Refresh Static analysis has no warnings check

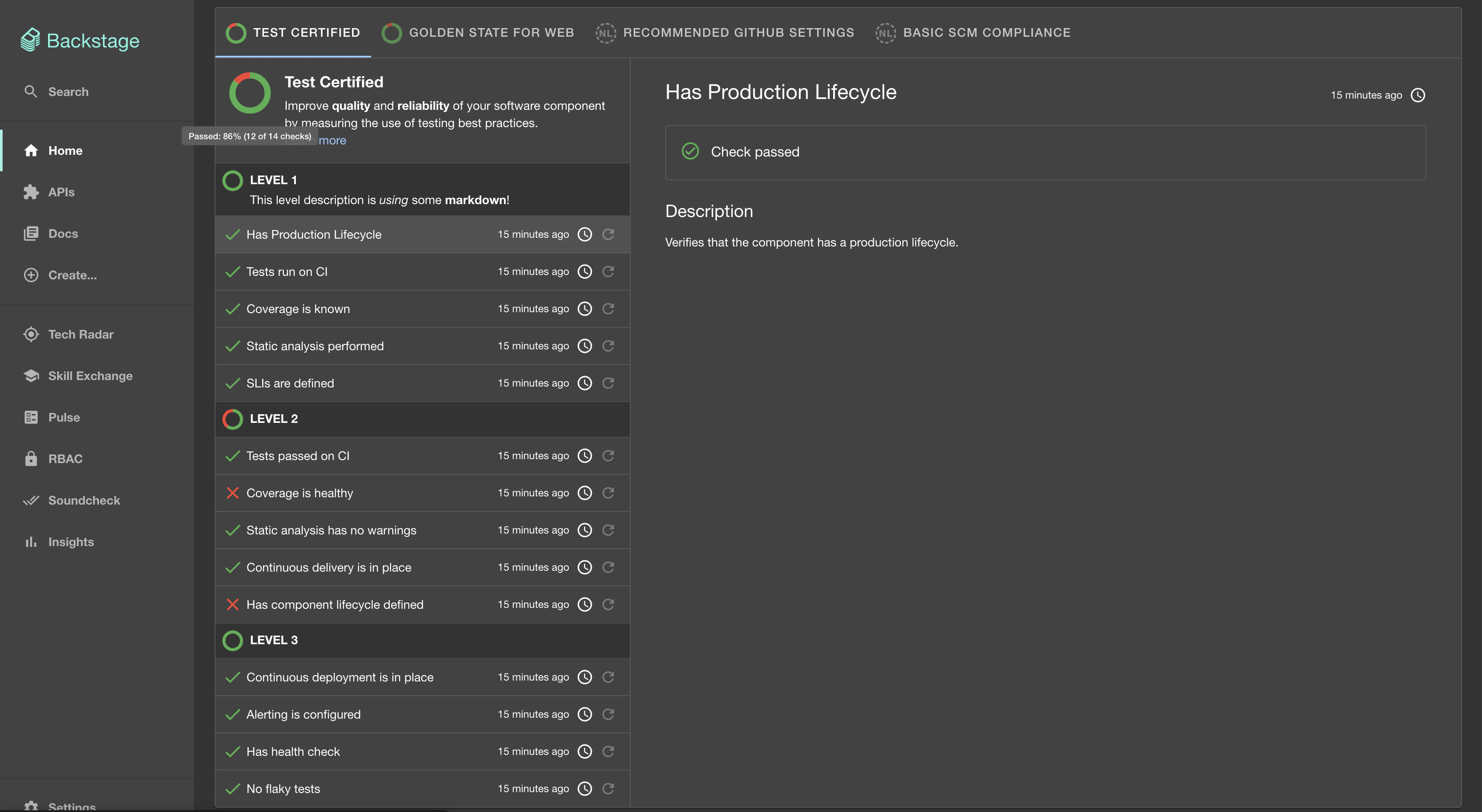tap(608, 530)
